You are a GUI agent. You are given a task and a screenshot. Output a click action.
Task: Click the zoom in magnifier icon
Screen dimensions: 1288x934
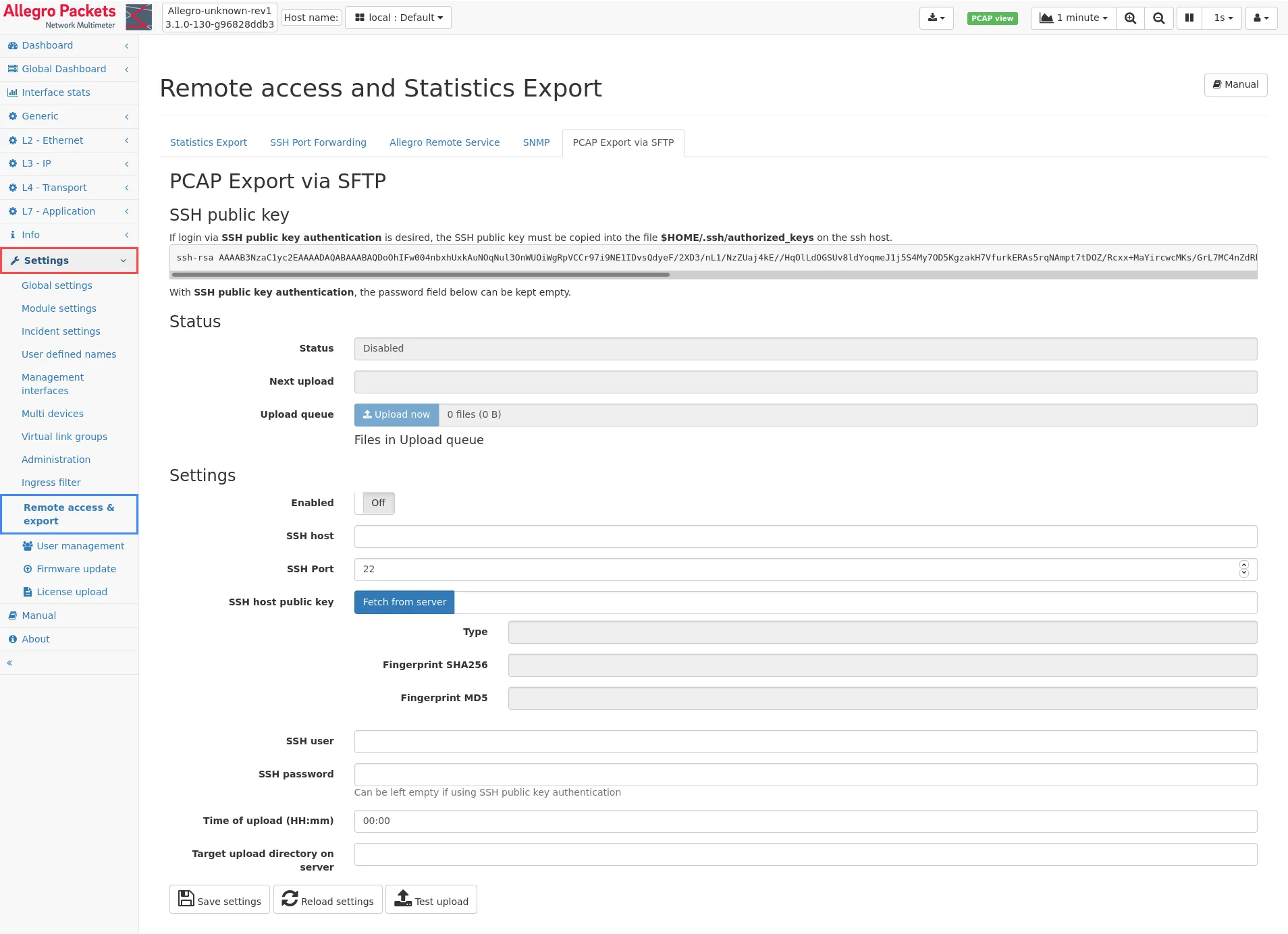coord(1130,18)
